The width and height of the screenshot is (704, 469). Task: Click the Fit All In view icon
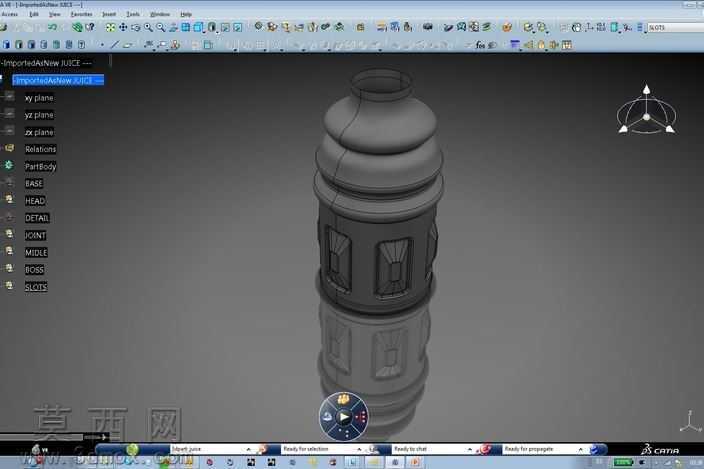pos(110,27)
